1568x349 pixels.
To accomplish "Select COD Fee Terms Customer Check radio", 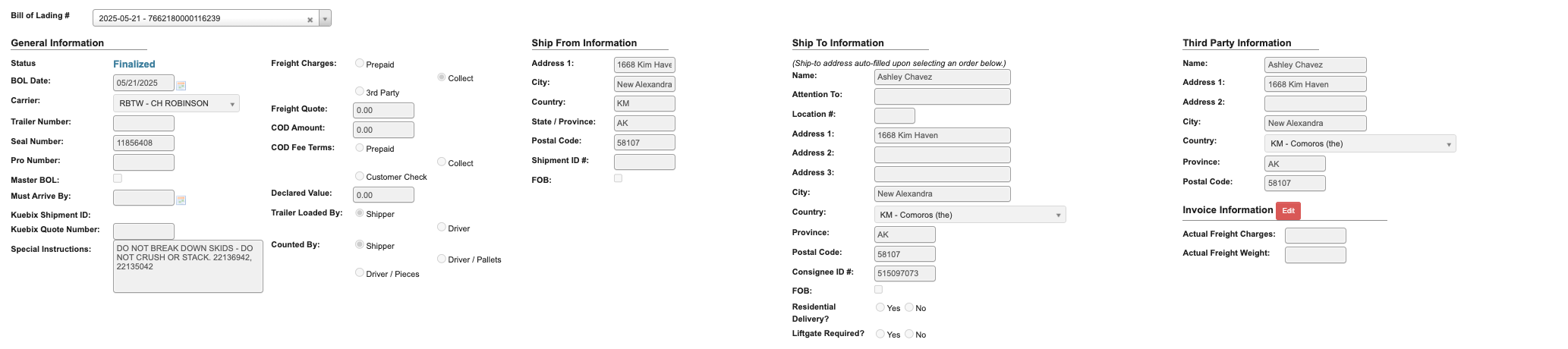I will [360, 175].
